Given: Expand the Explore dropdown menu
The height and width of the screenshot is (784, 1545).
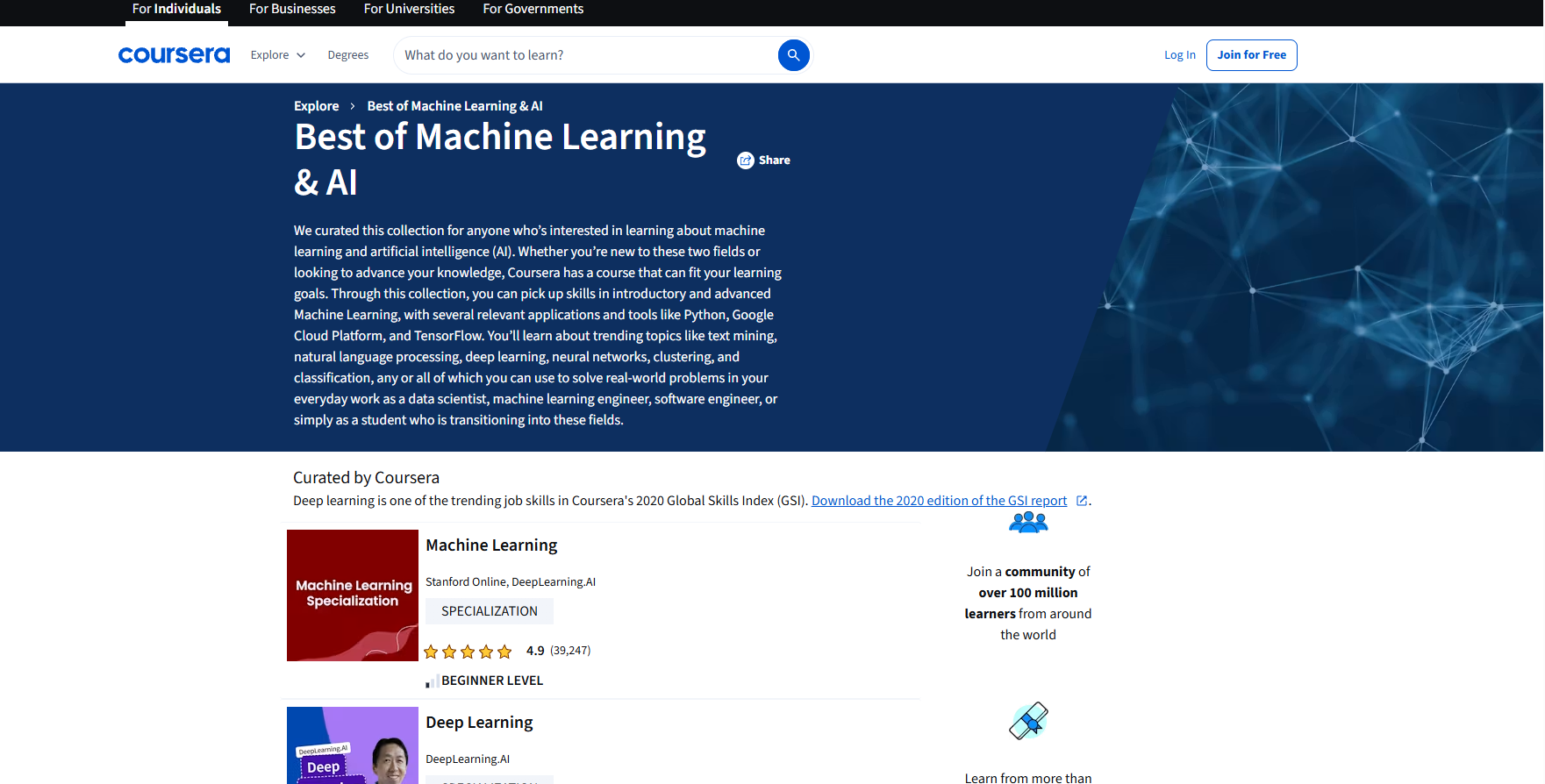Looking at the screenshot, I should coord(278,55).
